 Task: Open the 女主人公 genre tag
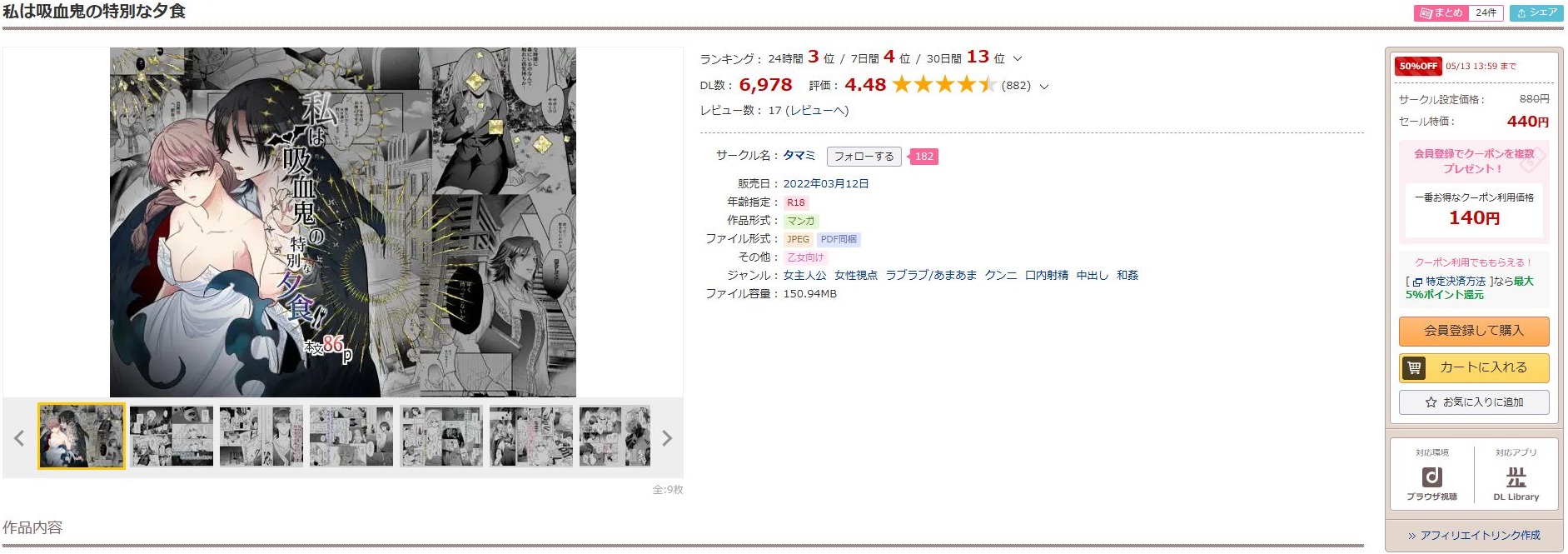click(x=804, y=276)
